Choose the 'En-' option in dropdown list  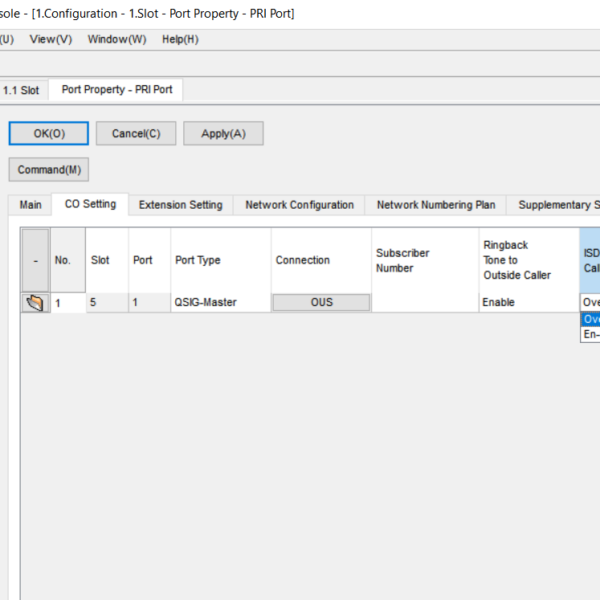coord(590,334)
